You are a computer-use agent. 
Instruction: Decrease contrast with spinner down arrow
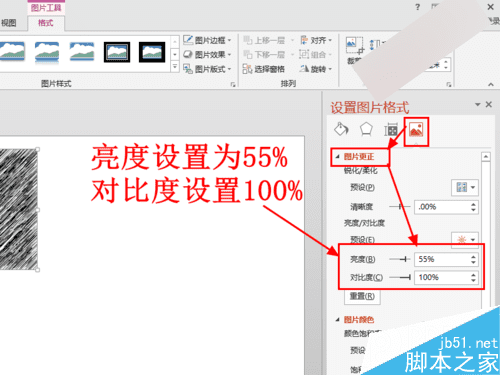pyautogui.click(x=473, y=280)
